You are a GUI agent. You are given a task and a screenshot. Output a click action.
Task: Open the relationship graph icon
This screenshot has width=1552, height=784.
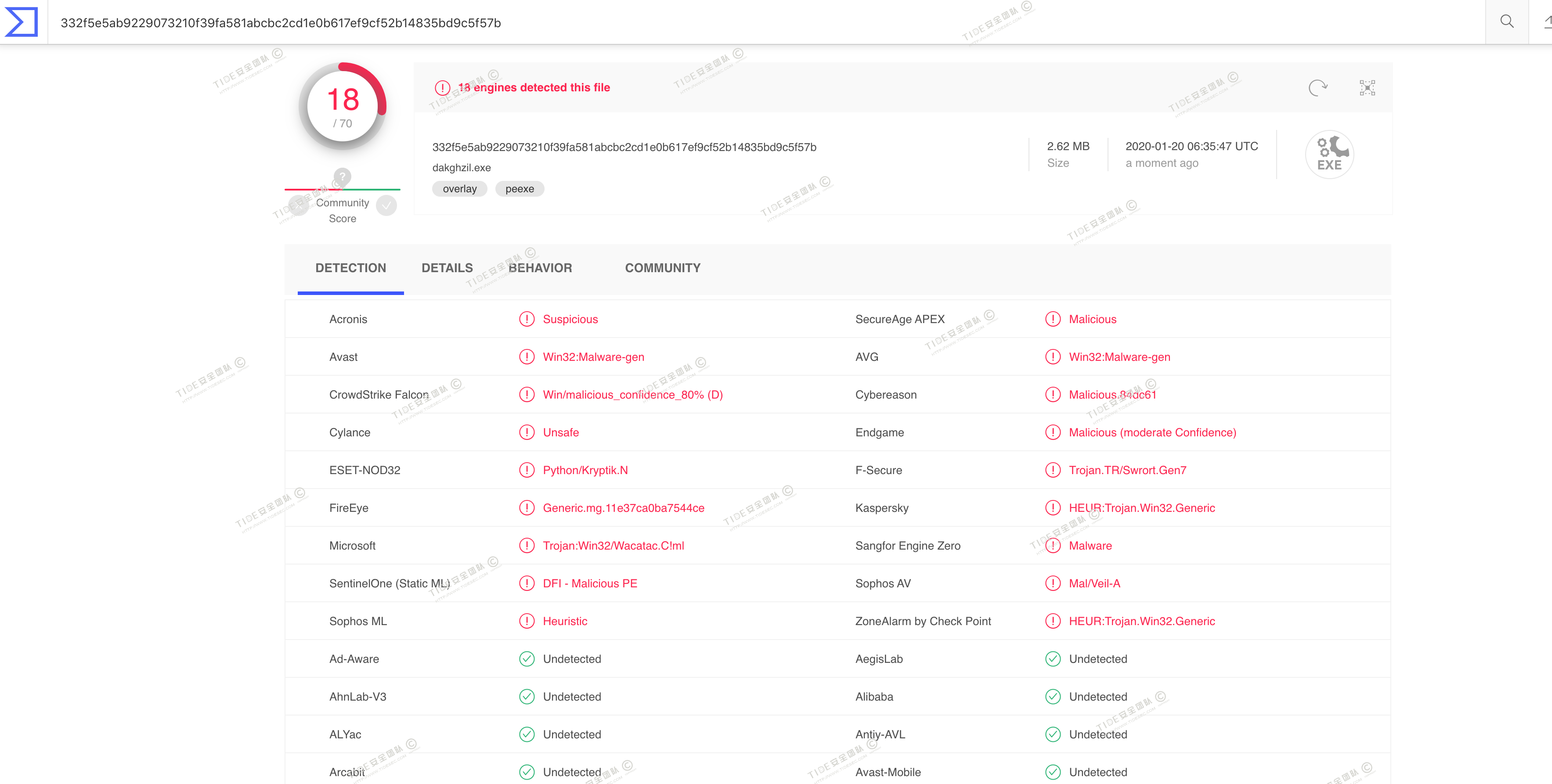[x=1367, y=88]
